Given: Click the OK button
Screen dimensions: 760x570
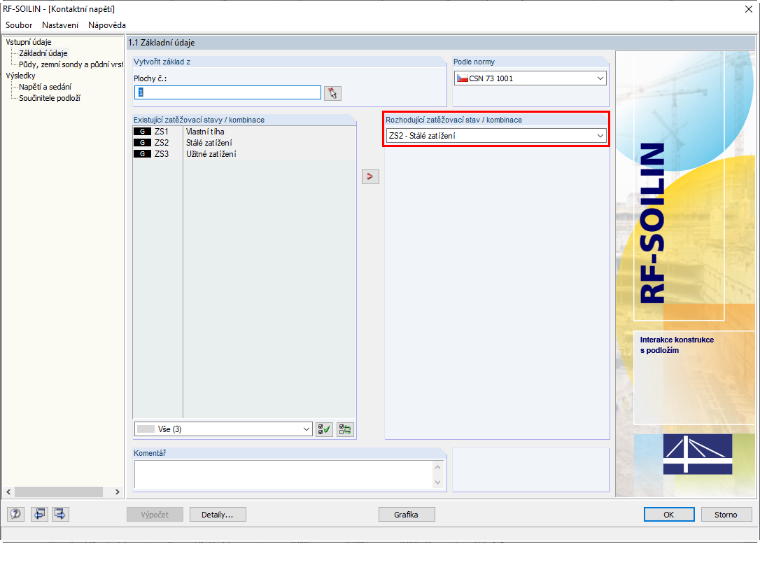Looking at the screenshot, I should [669, 515].
